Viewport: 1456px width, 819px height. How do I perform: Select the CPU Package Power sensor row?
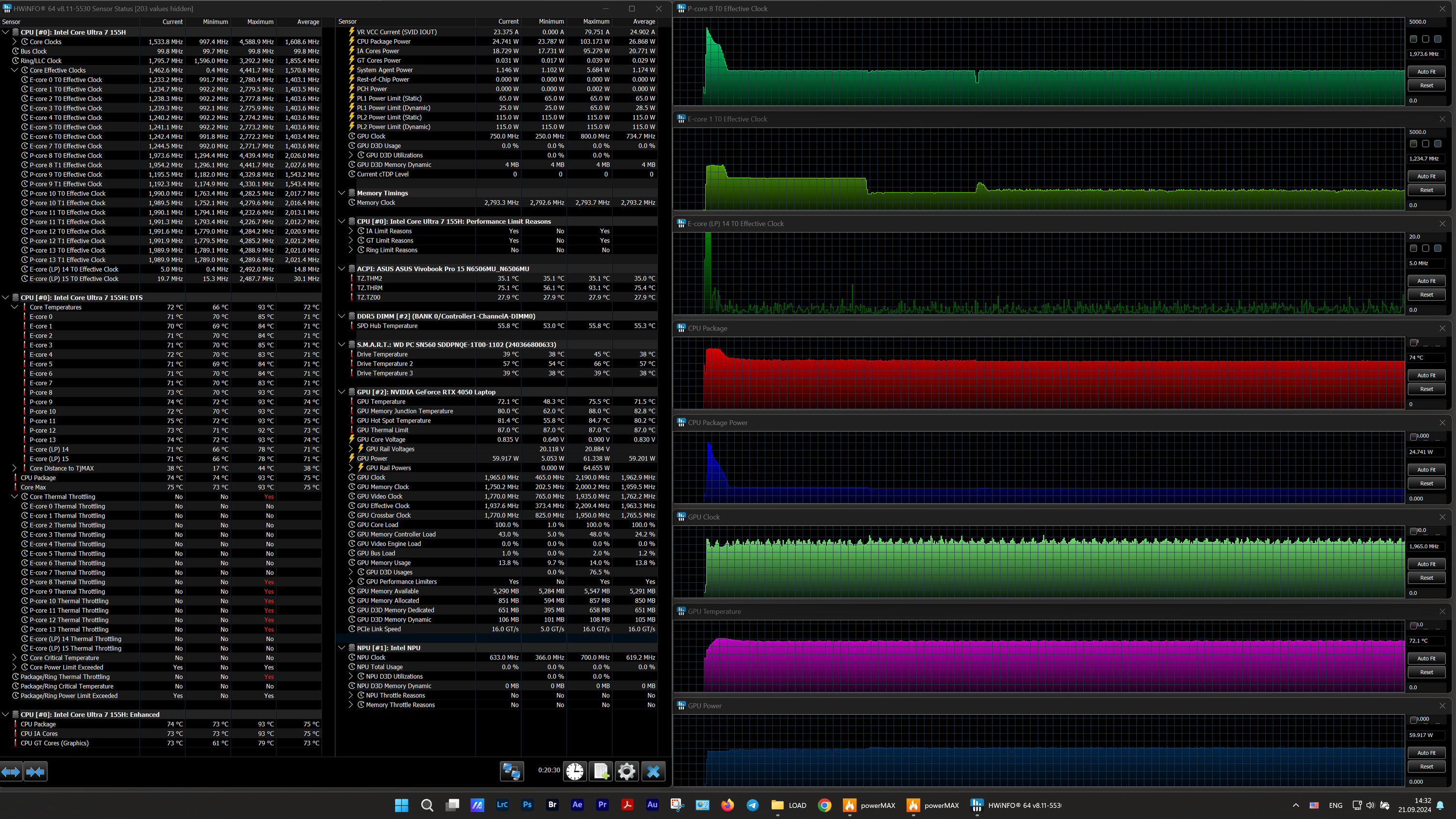pos(384,41)
